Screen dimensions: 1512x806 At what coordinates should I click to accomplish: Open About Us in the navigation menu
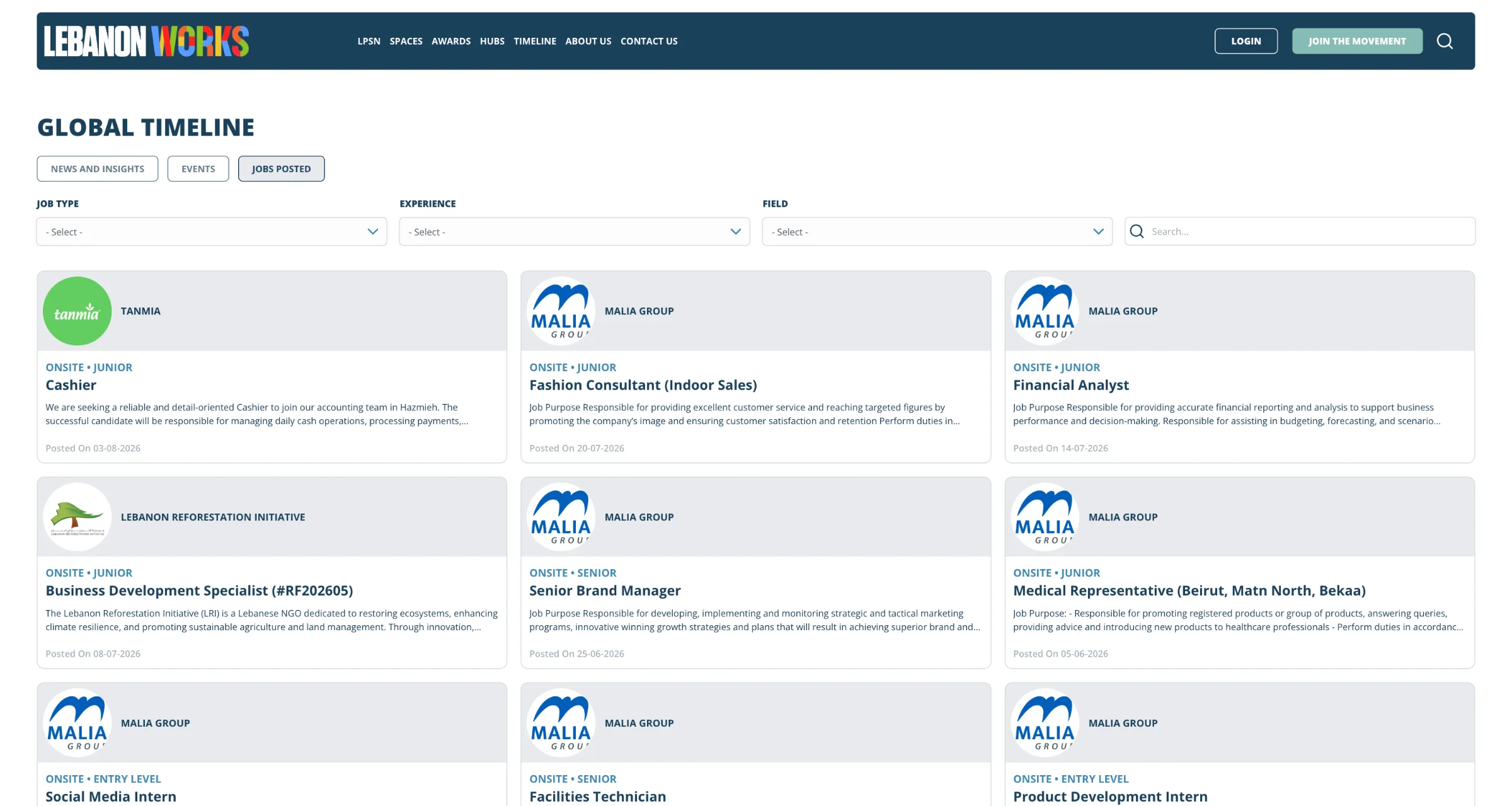[588, 41]
